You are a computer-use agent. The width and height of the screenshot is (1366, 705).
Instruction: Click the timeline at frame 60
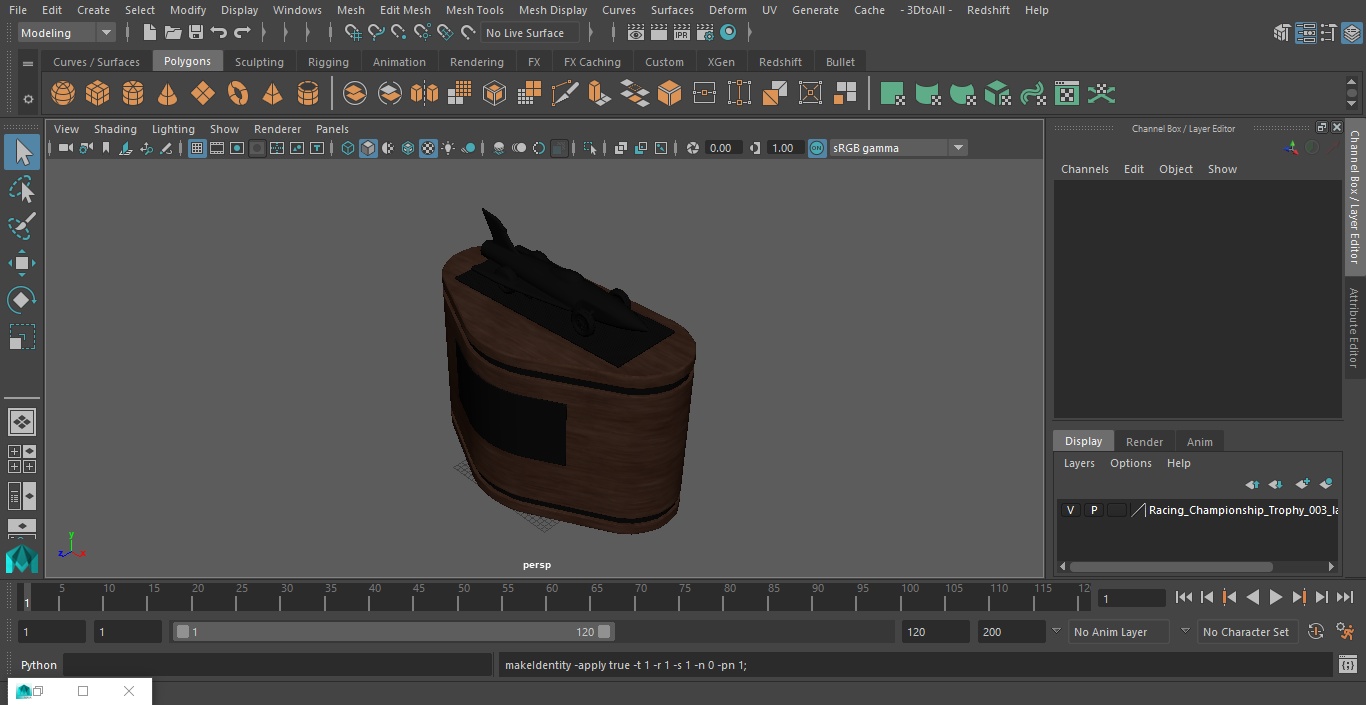click(552, 597)
